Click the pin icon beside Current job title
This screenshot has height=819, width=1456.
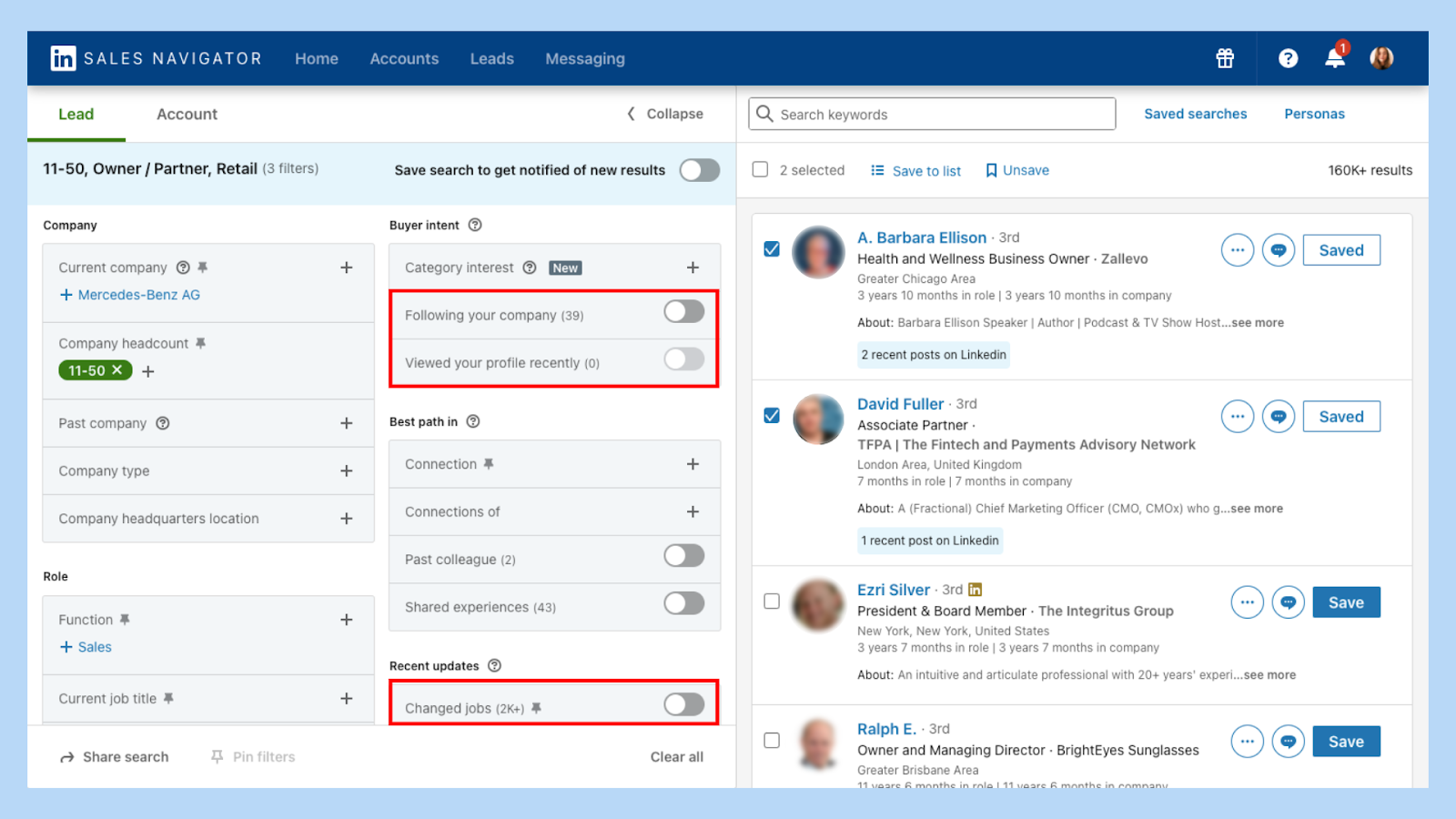coord(168,699)
